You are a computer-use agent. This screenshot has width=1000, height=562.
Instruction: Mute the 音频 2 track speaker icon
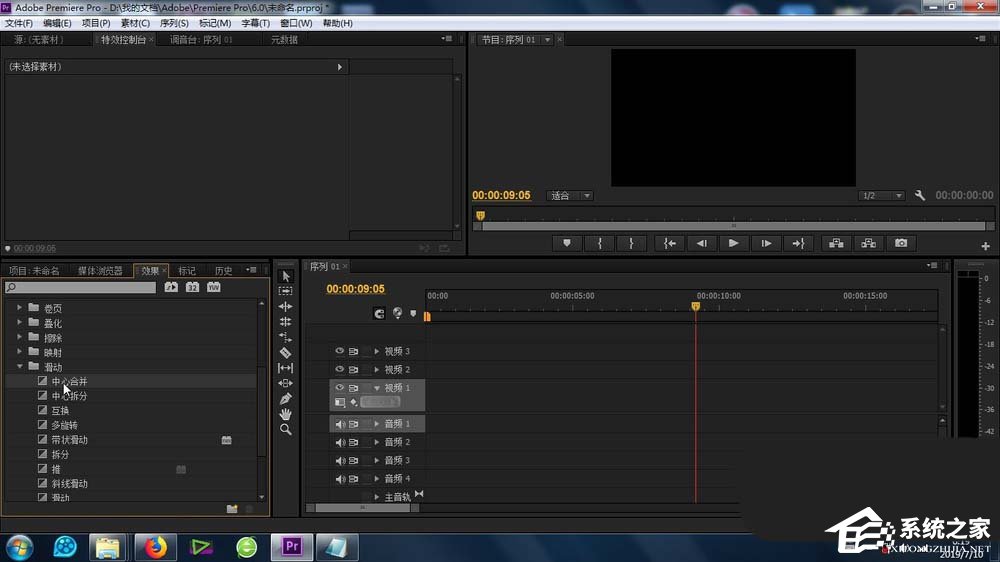coord(340,442)
